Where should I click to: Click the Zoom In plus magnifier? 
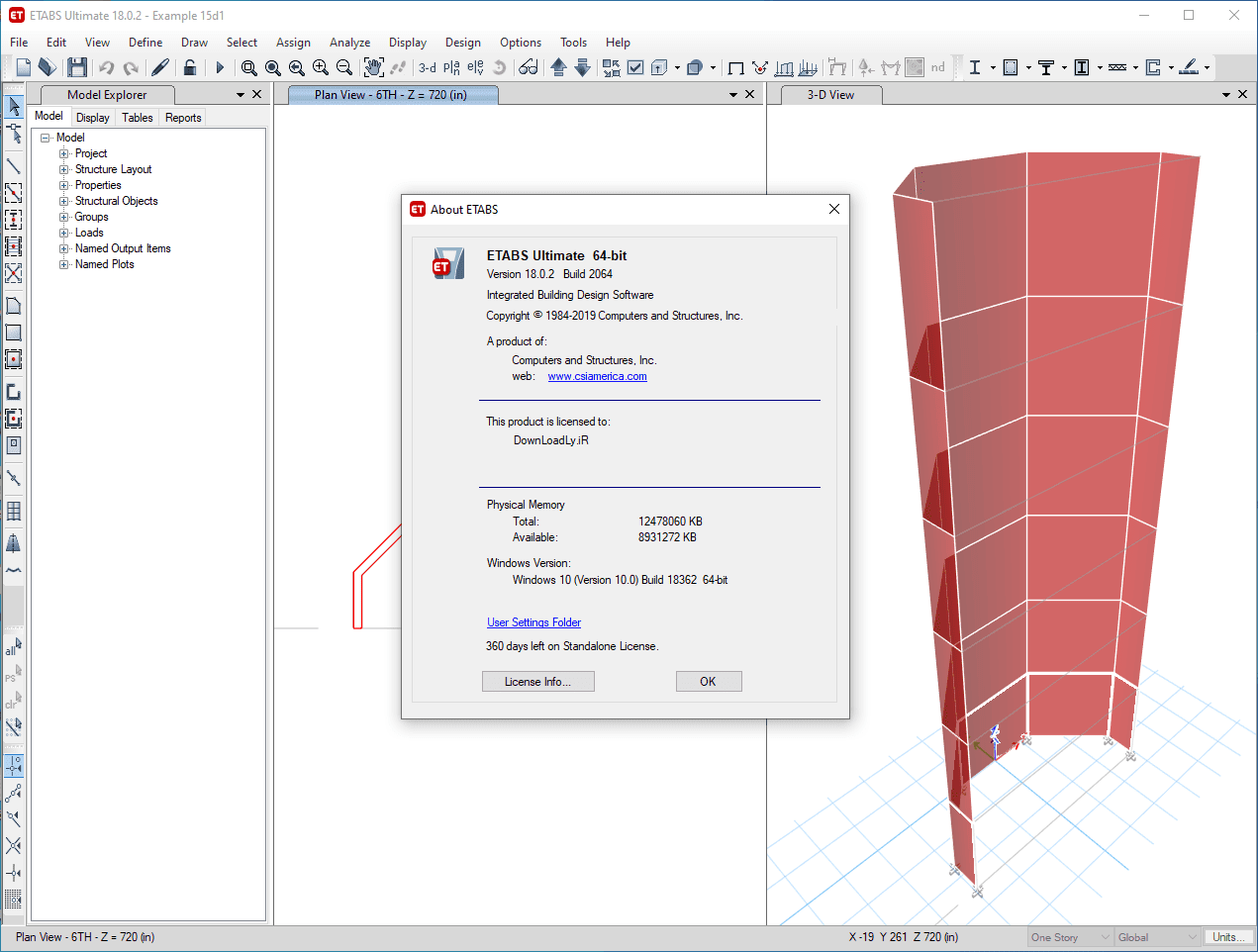pyautogui.click(x=321, y=67)
